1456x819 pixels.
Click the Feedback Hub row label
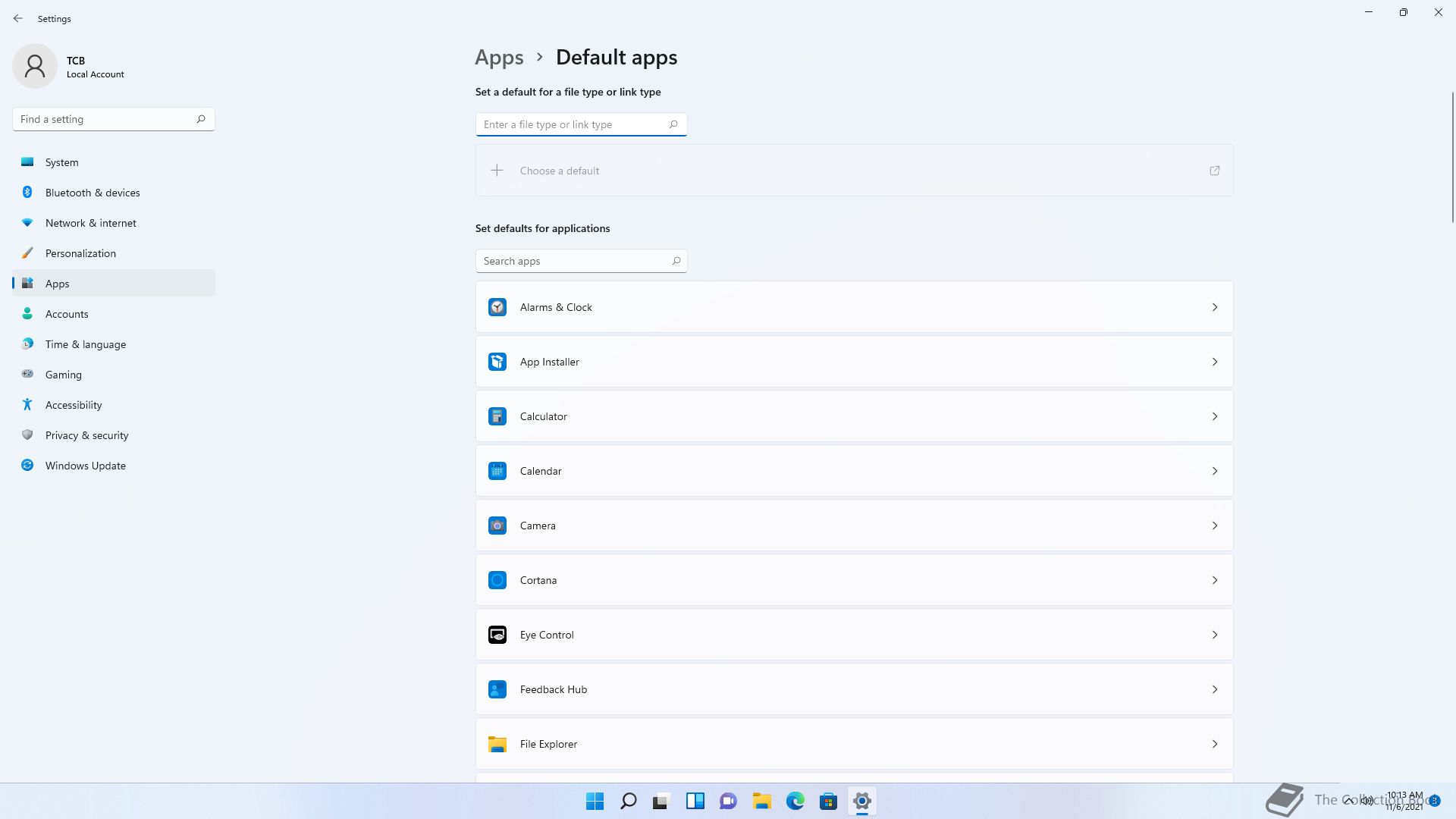point(554,689)
